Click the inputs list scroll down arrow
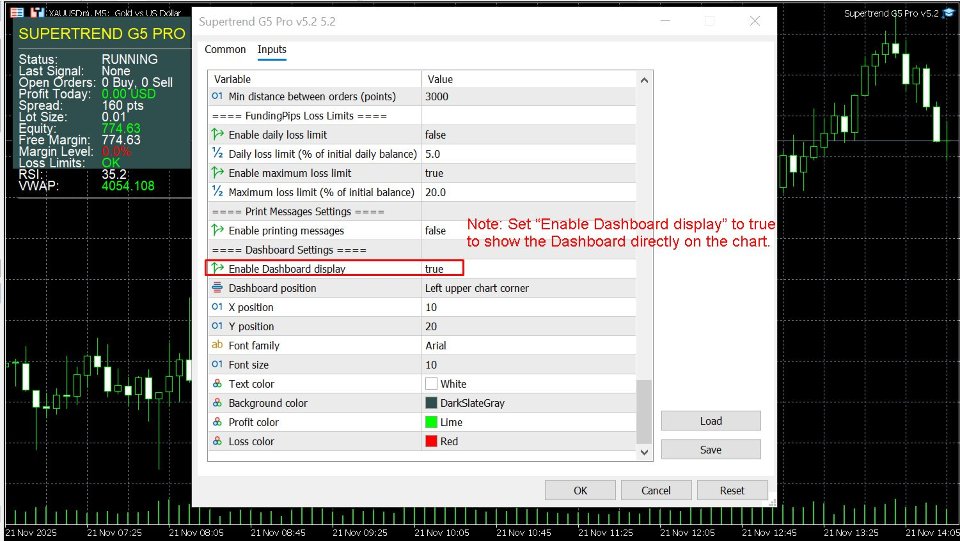 click(x=644, y=452)
